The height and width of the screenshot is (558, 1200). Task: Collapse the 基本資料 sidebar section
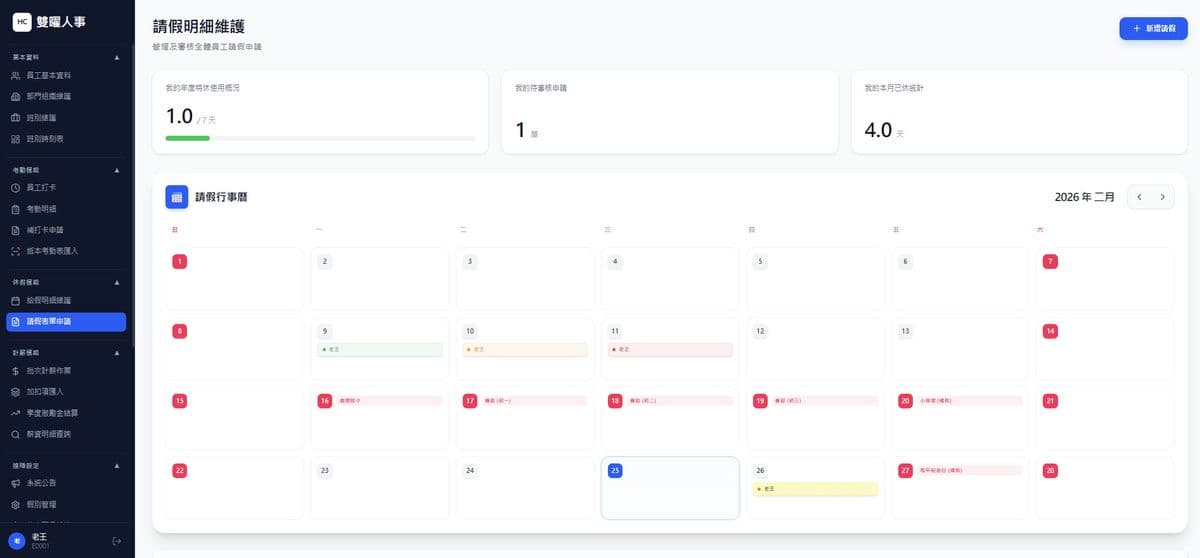coord(117,57)
